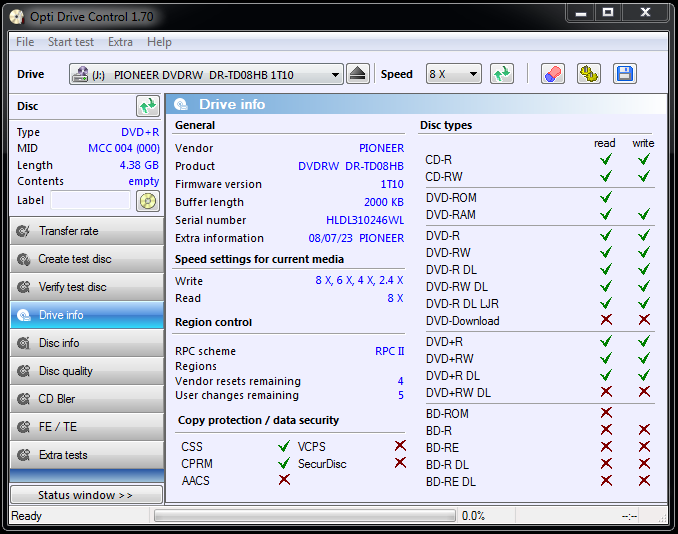Click the DVD-R DL LJR read checkmark

(x=606, y=303)
